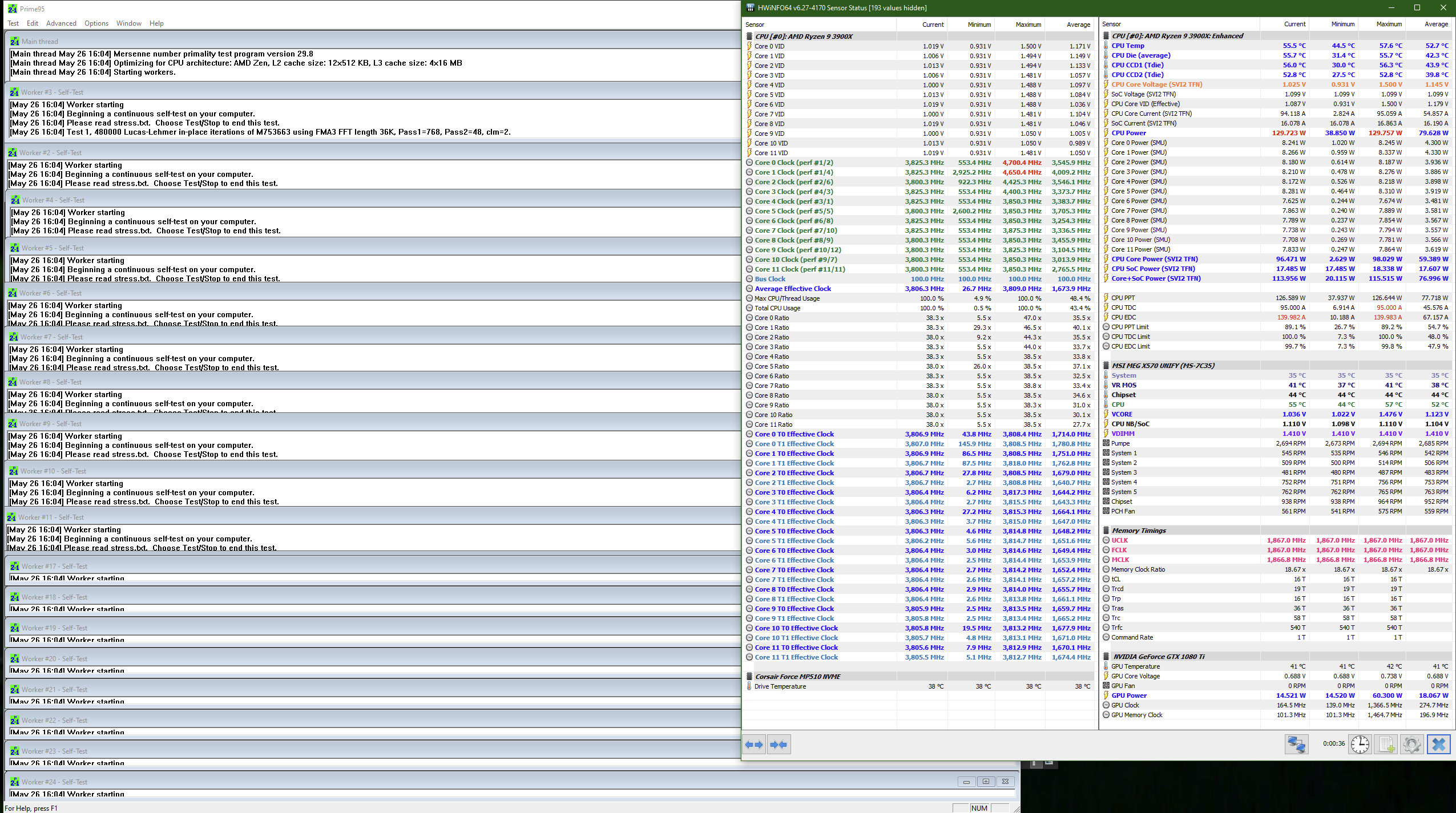Start logging with sheet plus icon
The width and height of the screenshot is (1456, 813).
pyautogui.click(x=1386, y=745)
